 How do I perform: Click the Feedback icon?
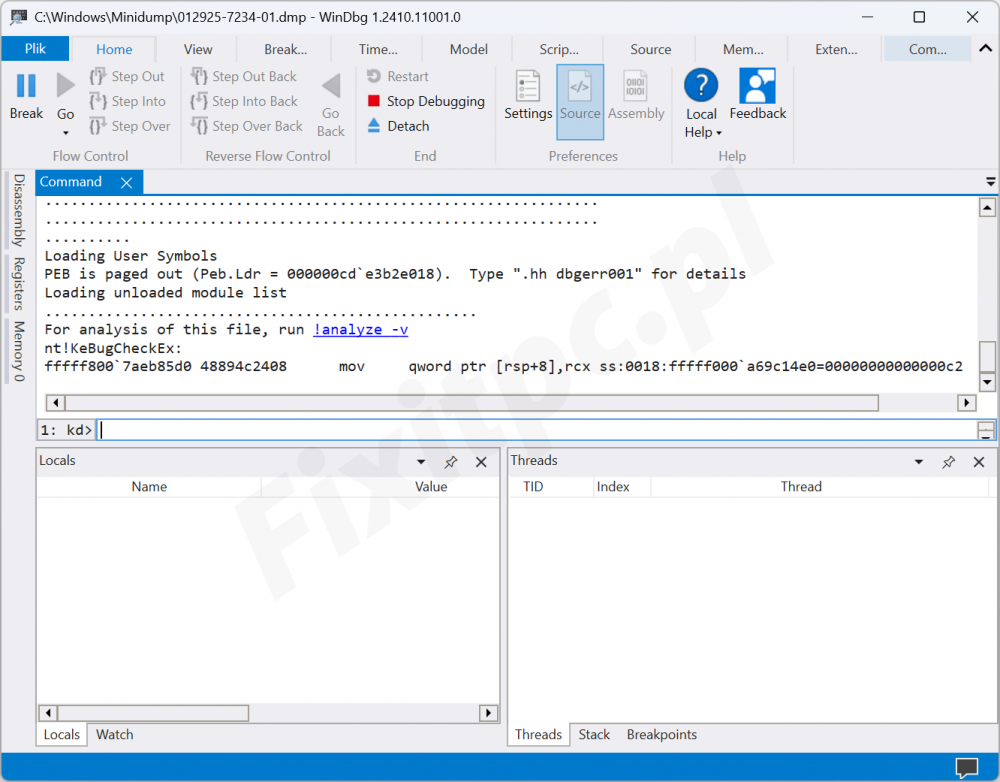click(757, 87)
